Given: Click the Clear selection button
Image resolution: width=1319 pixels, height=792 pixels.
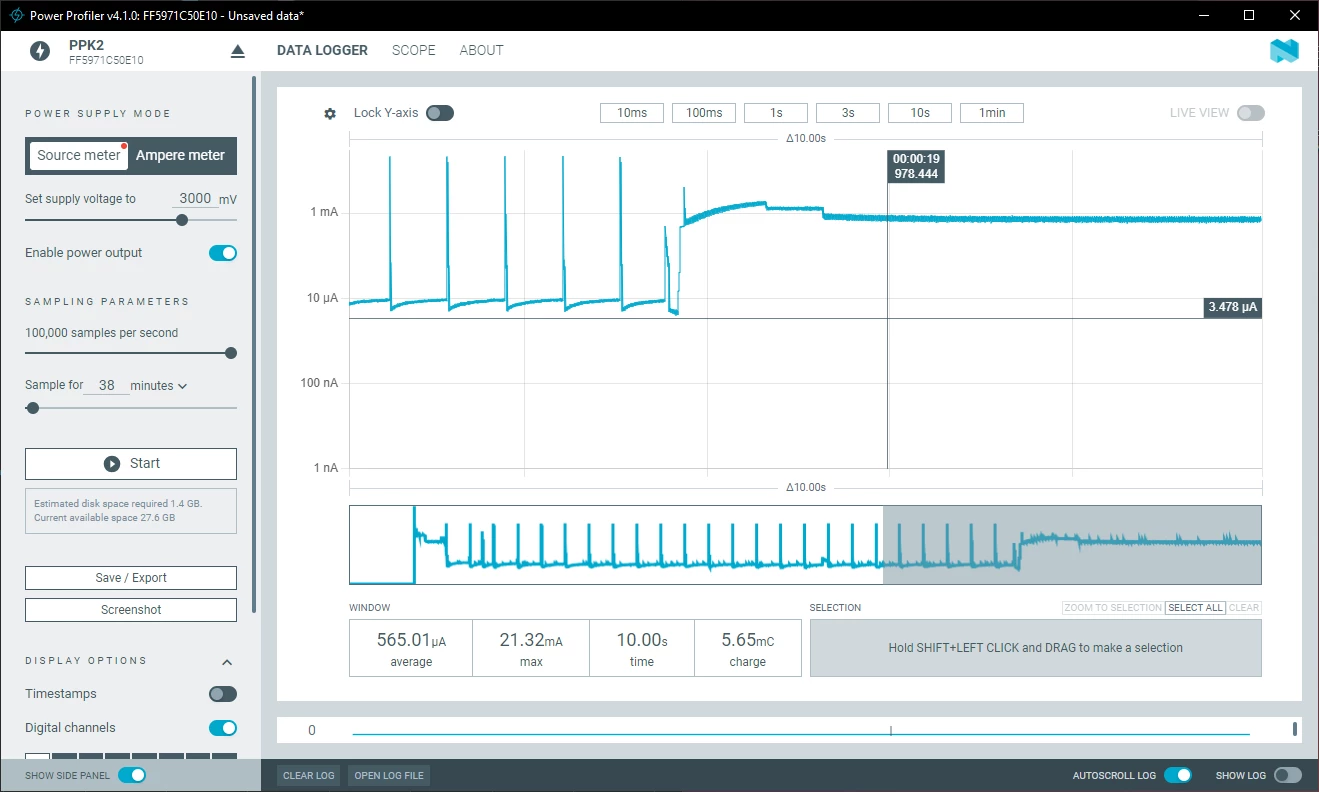Looking at the screenshot, I should point(1244,608).
